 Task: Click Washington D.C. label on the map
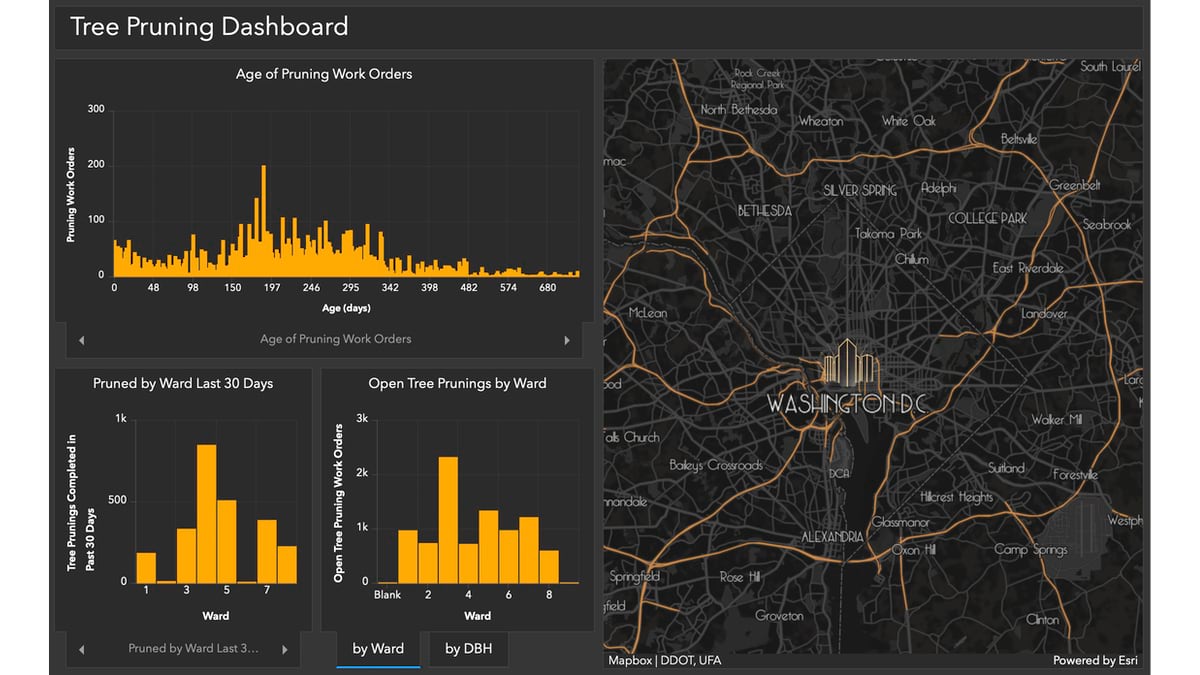pyautogui.click(x=848, y=405)
